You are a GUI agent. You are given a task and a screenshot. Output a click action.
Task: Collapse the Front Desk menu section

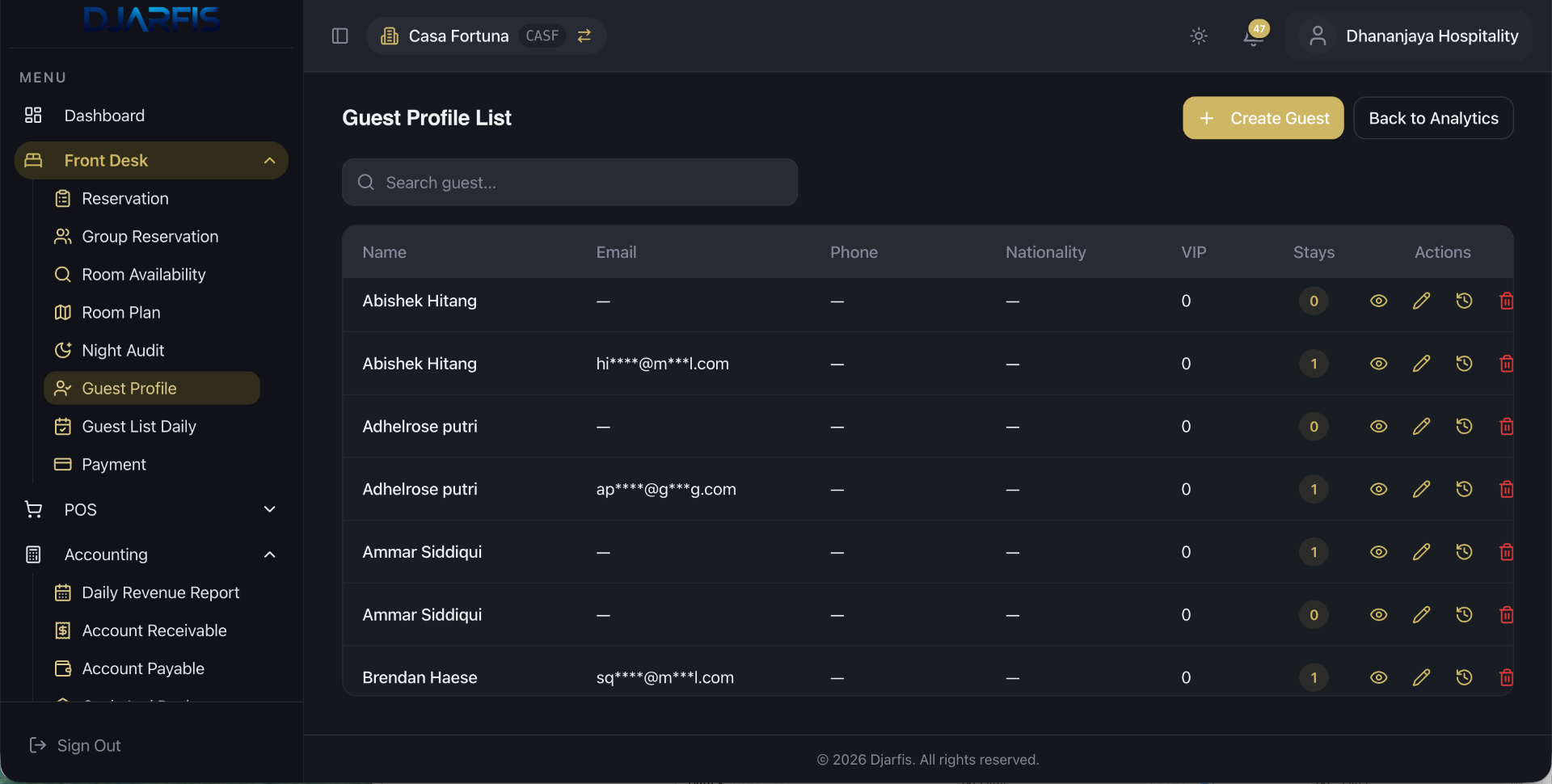pos(270,161)
